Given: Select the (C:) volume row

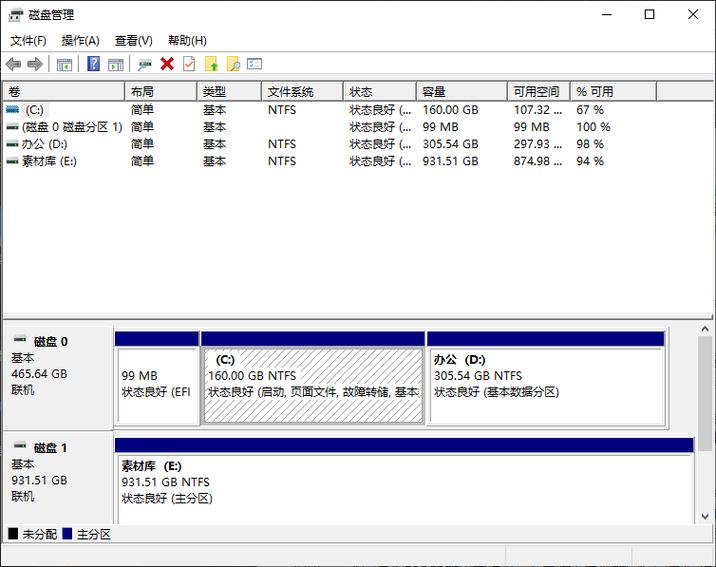Looking at the screenshot, I should (x=331, y=110).
